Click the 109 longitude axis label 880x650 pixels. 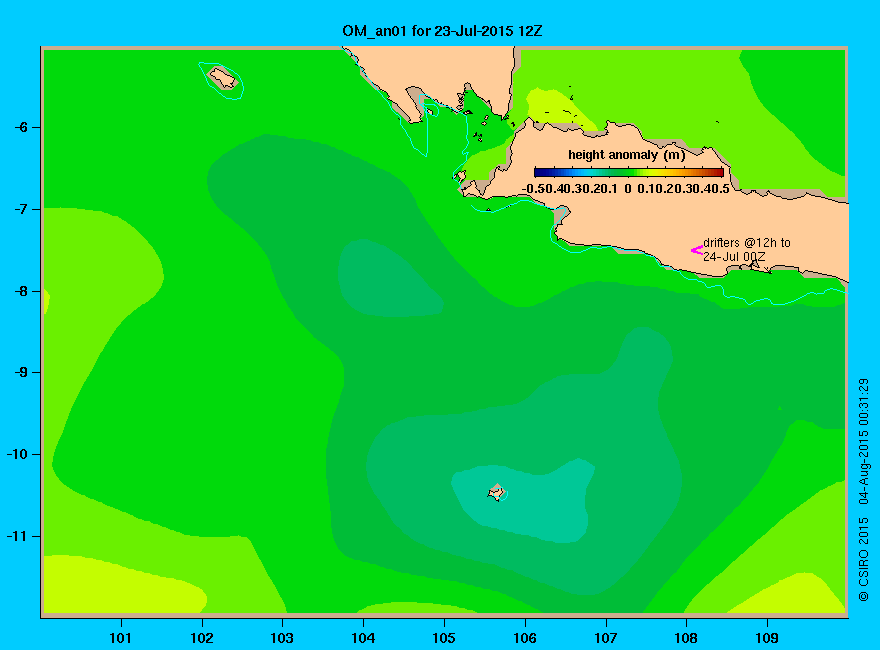[767, 638]
